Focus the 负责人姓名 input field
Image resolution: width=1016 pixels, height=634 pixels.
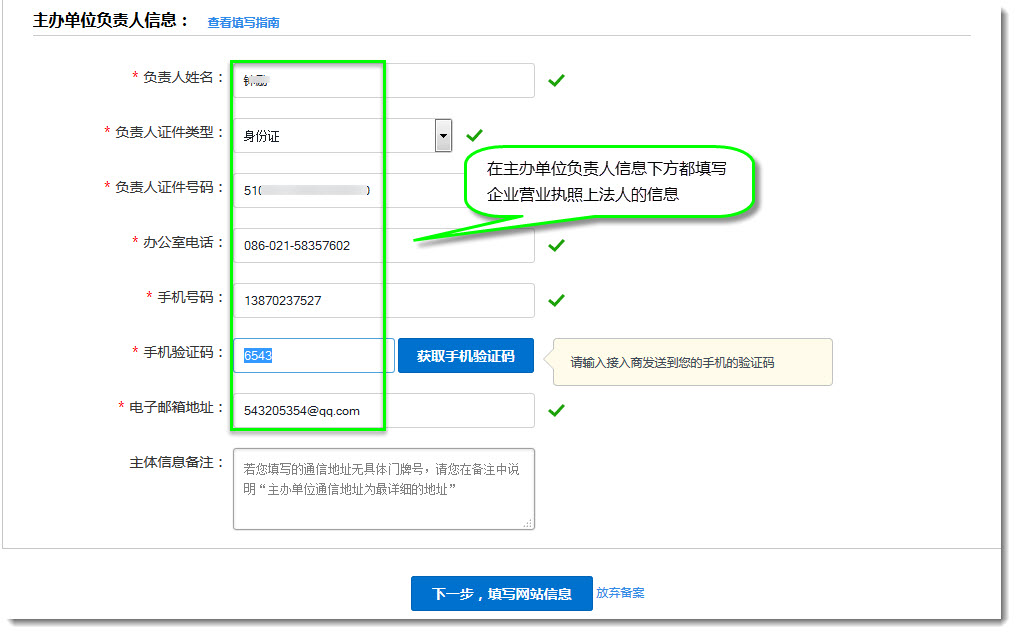click(383, 81)
